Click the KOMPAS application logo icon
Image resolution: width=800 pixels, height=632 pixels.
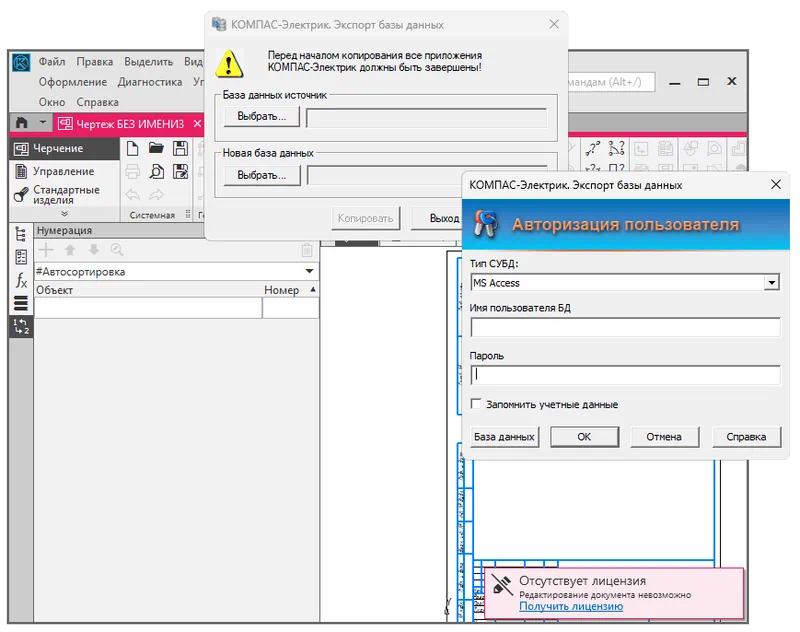21,63
